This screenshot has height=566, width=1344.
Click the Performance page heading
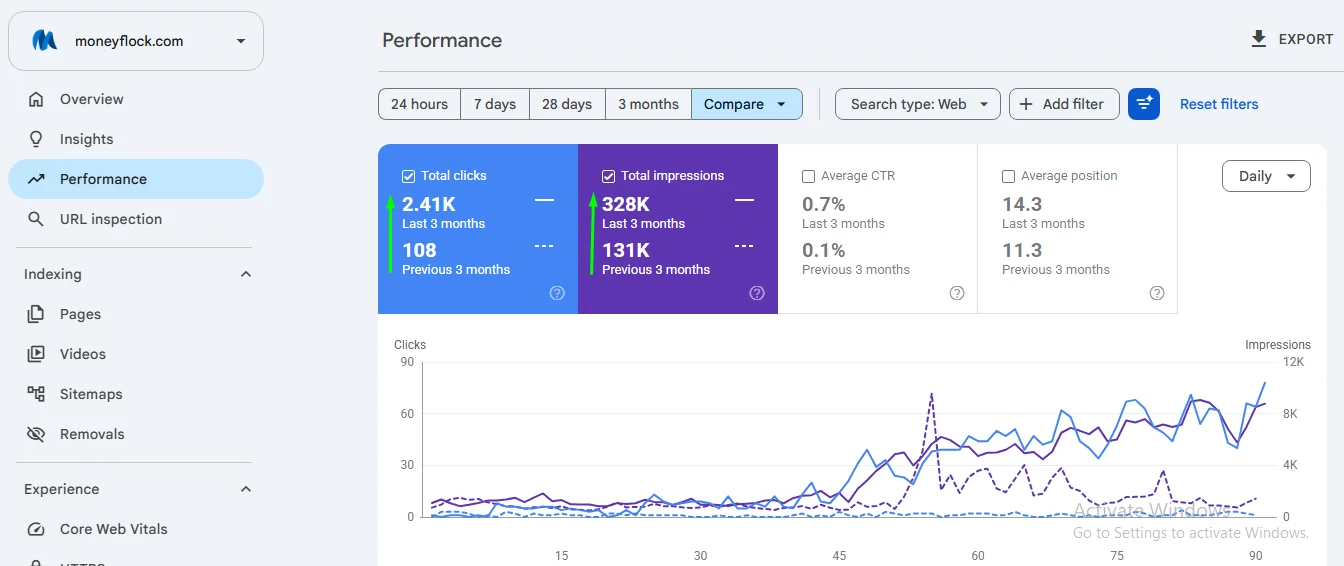coord(442,40)
